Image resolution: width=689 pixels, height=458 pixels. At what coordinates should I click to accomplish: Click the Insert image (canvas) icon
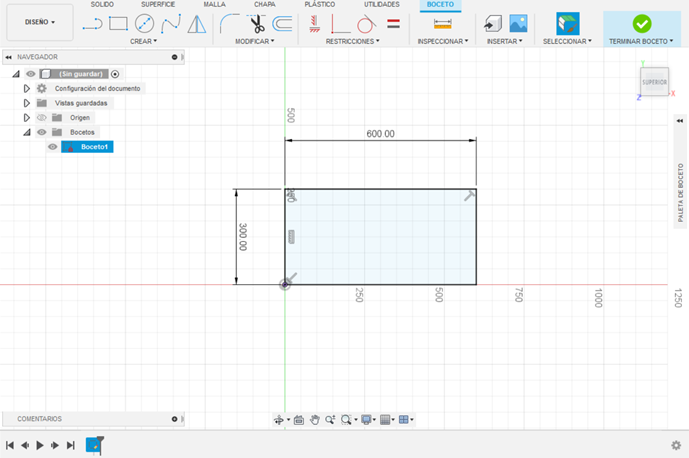519,24
